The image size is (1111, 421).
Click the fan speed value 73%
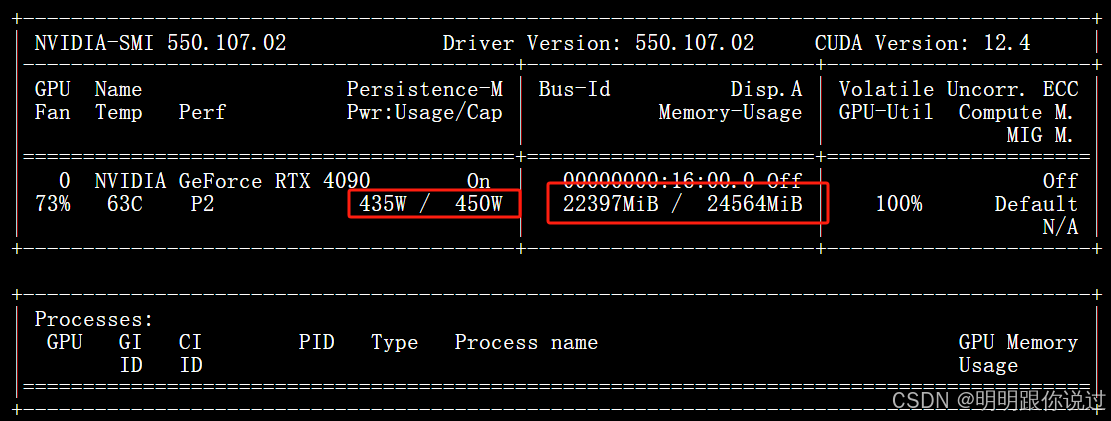(52, 204)
